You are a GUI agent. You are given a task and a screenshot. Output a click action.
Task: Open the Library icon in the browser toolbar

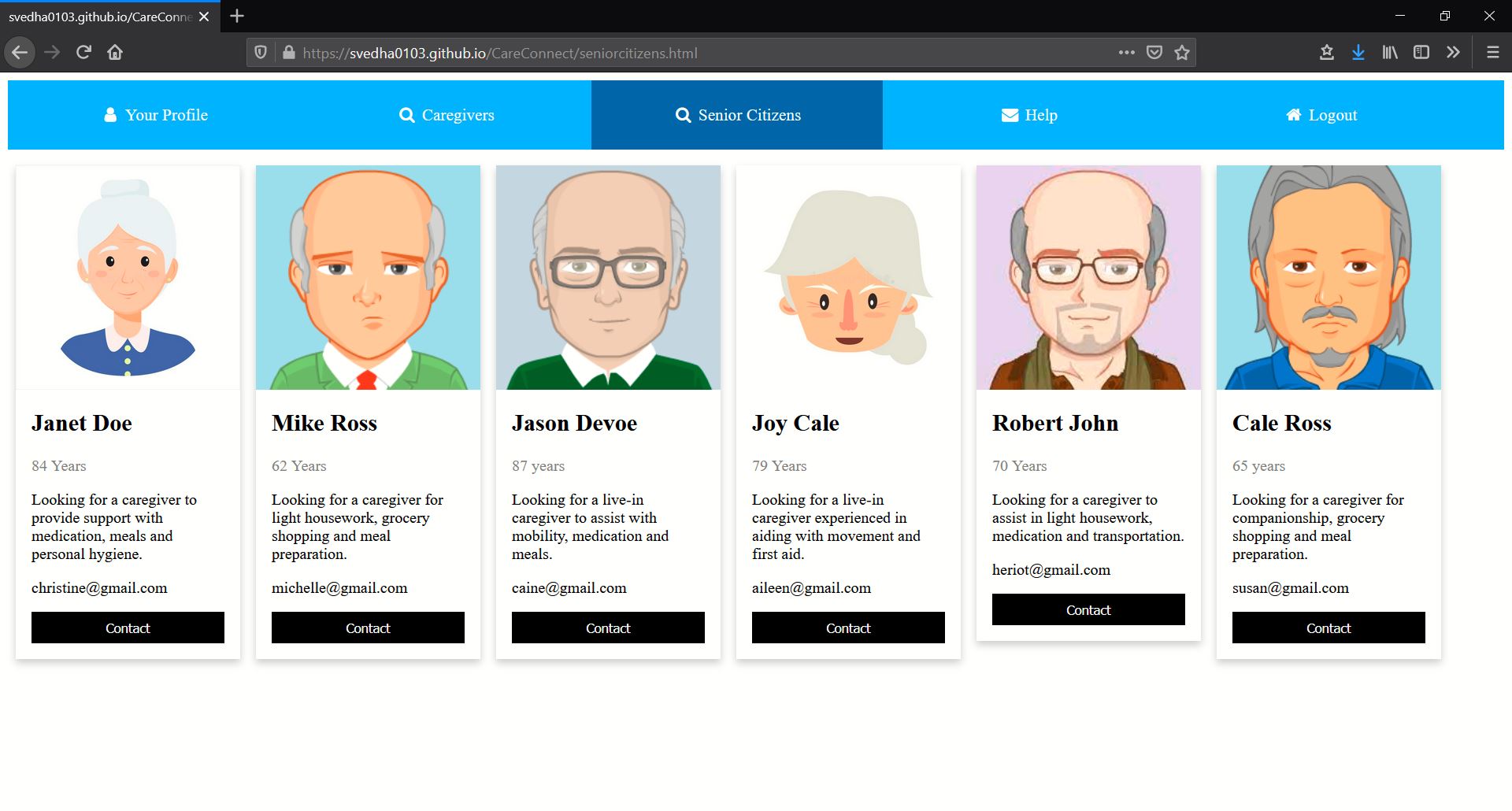coord(1389,52)
